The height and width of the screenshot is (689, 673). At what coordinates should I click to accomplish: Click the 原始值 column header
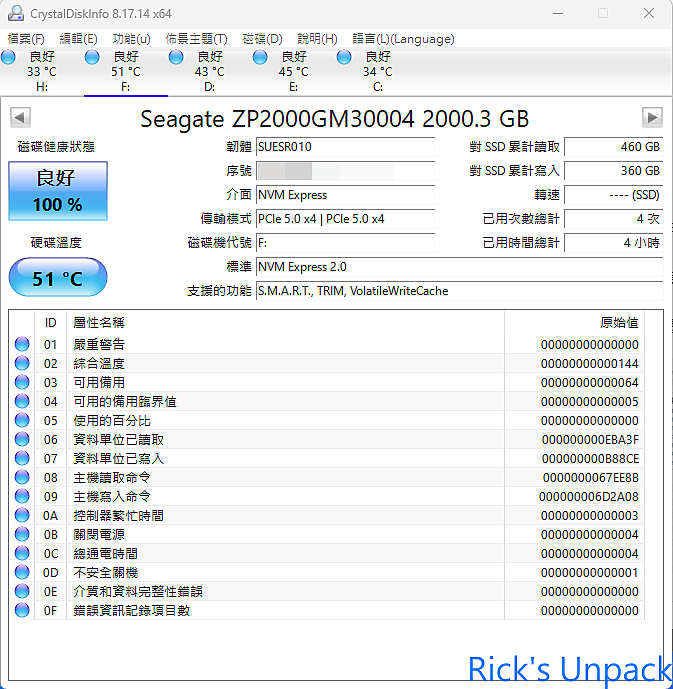(575, 323)
